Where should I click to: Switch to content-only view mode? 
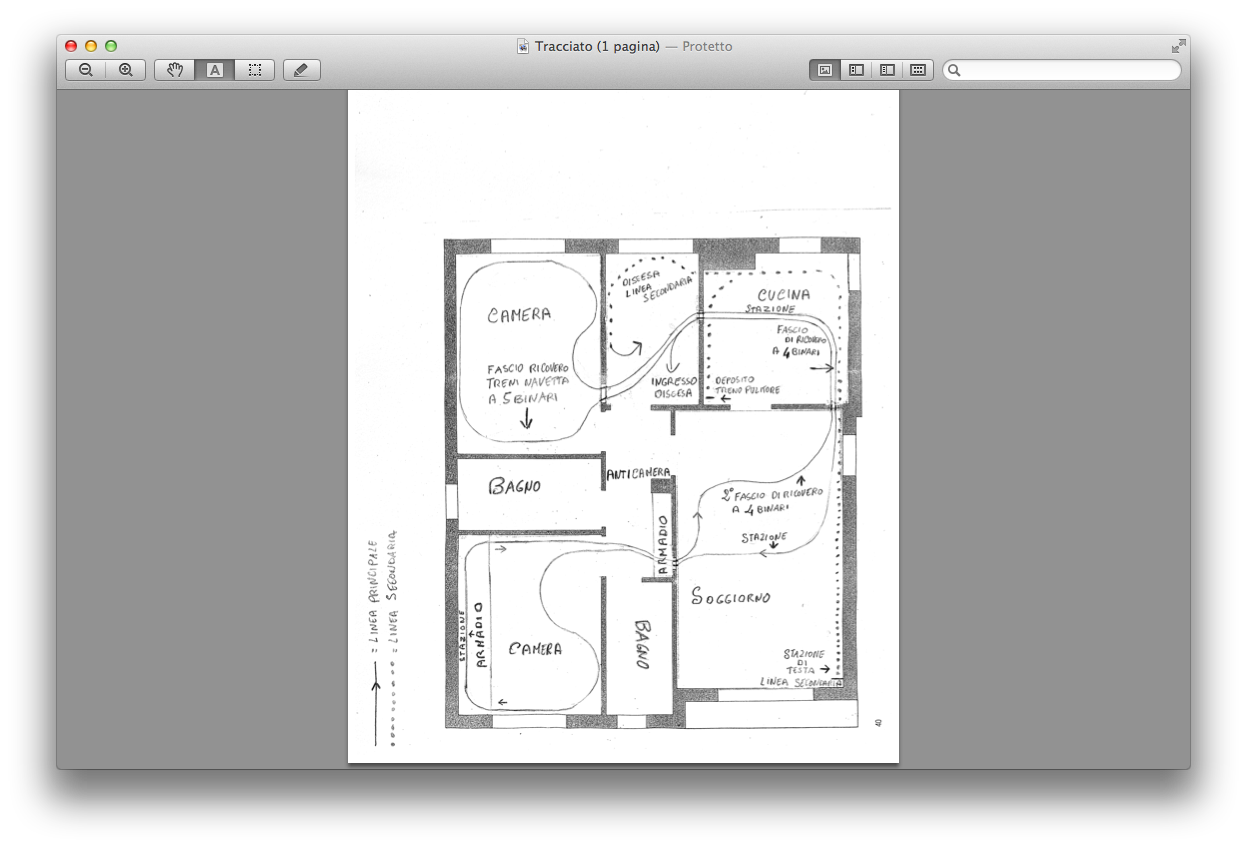coord(825,70)
